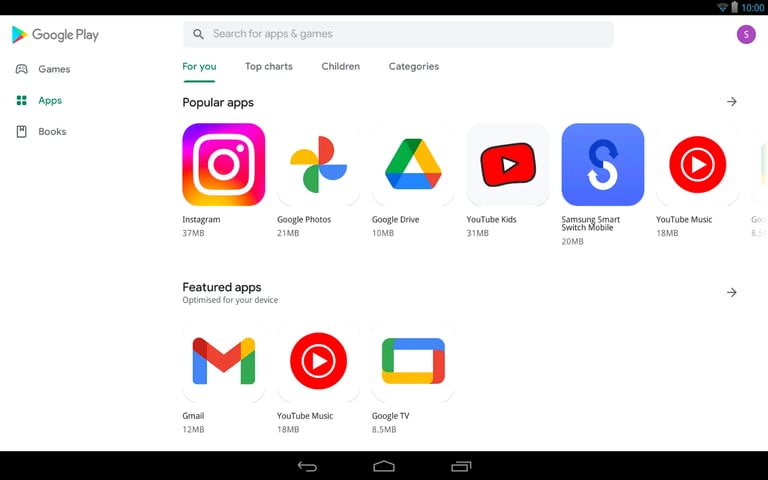Tap the battery status icon
Image resolution: width=768 pixels, height=480 pixels.
tap(734, 7)
